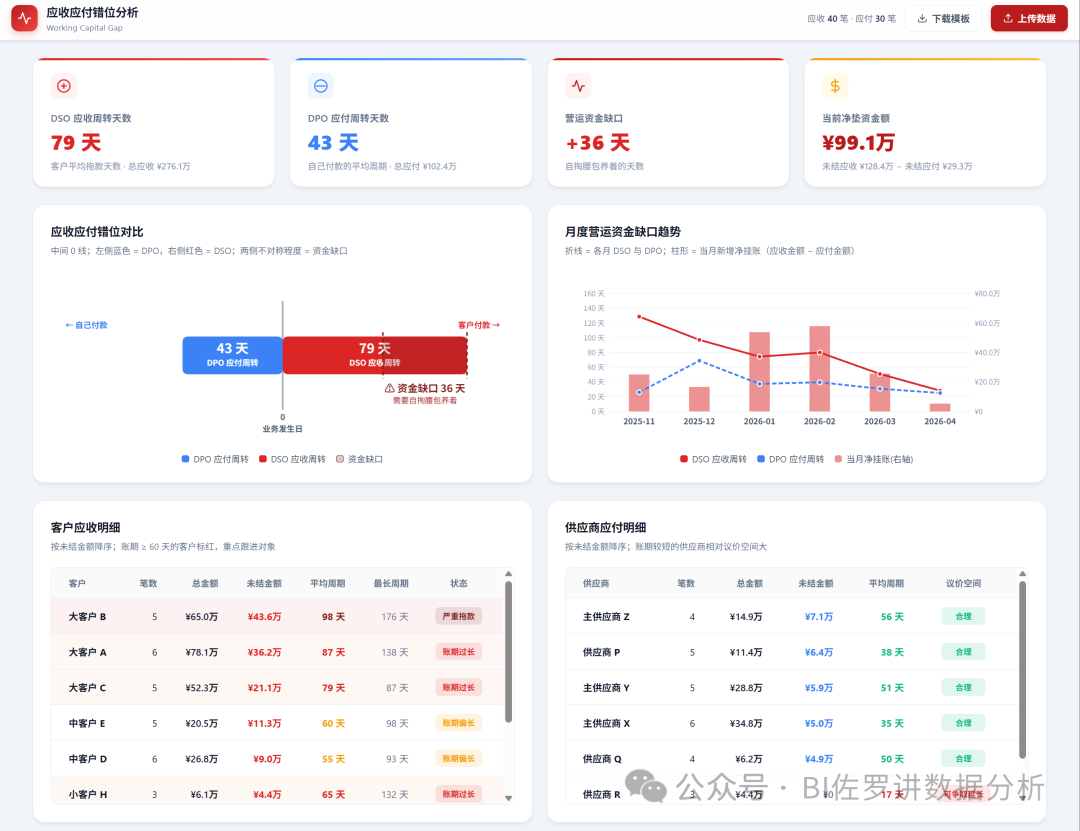
Task: Click the scroll-up arrow in supplier table
Action: (1022, 574)
